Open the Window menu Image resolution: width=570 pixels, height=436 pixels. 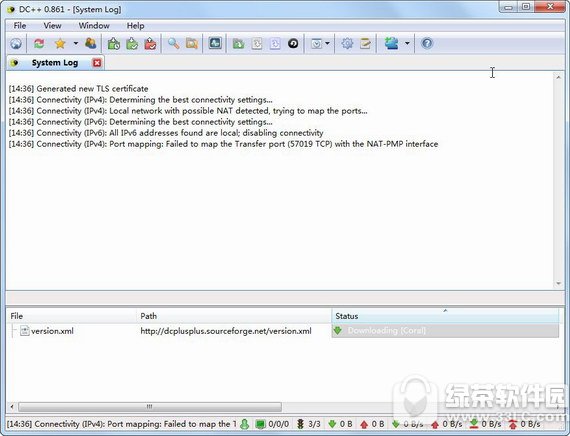(x=94, y=26)
